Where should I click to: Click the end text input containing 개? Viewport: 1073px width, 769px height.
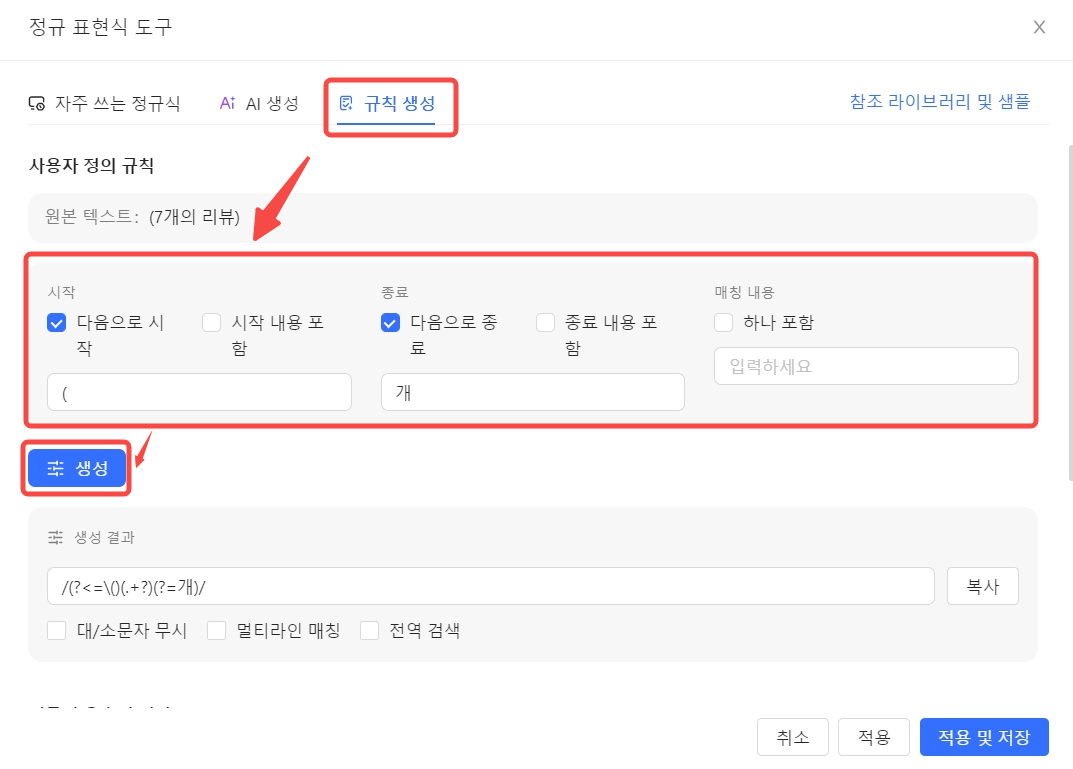532,392
